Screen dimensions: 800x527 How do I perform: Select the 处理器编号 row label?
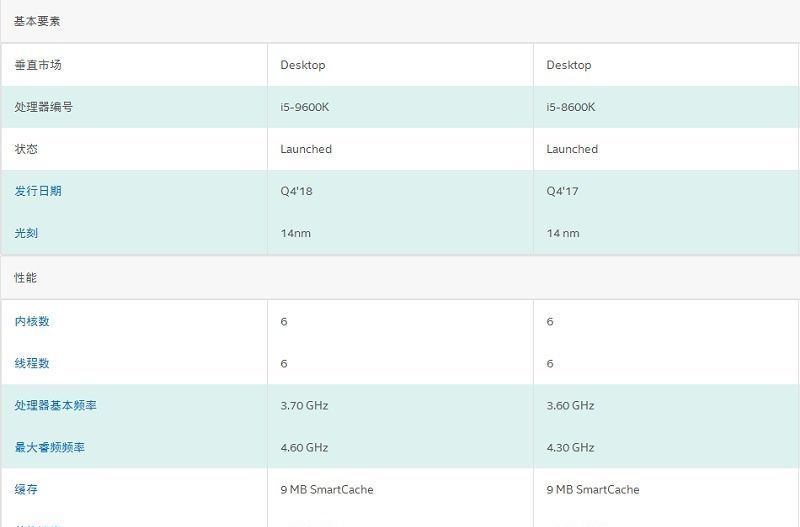(x=44, y=107)
